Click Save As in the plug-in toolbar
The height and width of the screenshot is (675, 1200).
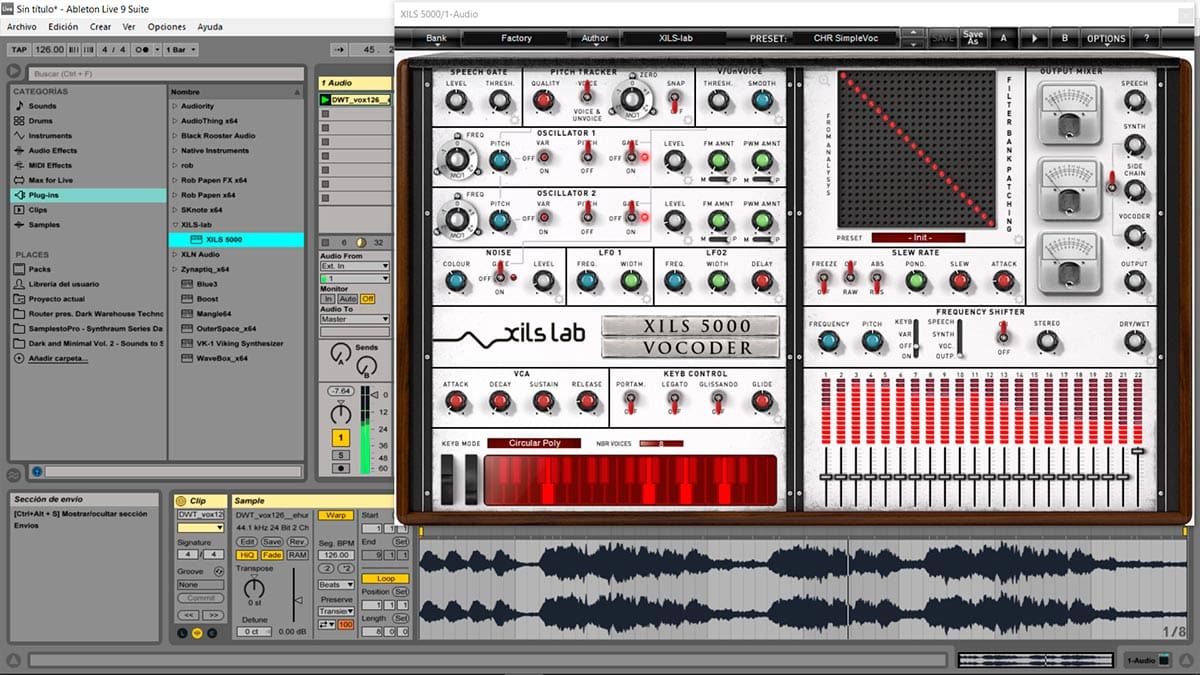[972, 37]
